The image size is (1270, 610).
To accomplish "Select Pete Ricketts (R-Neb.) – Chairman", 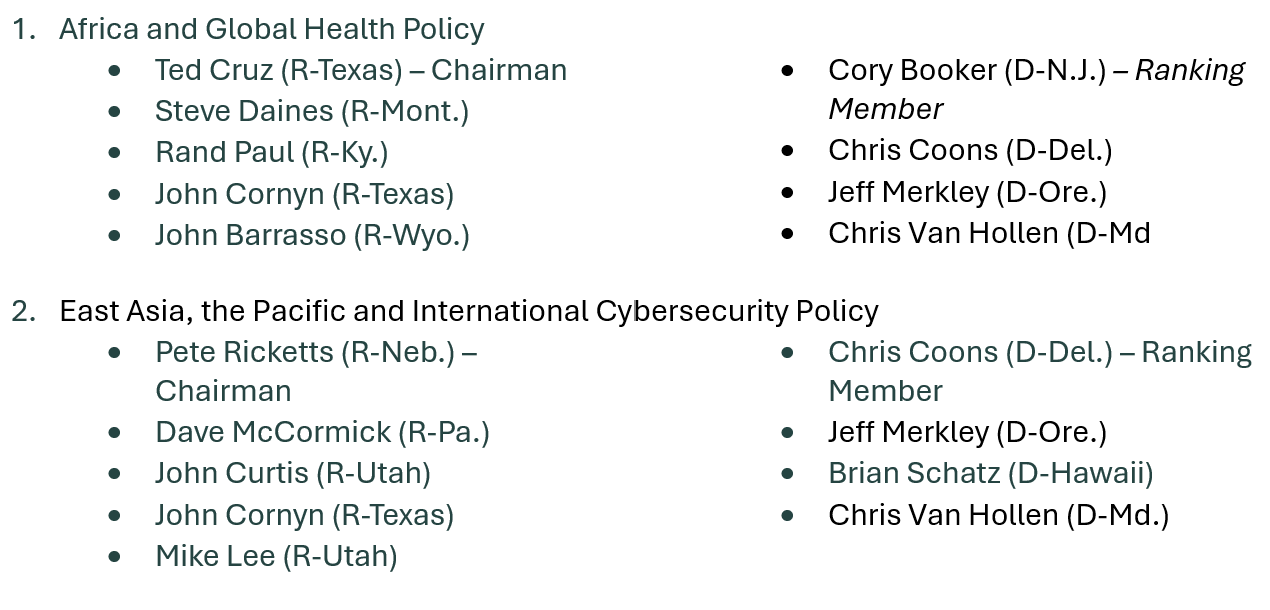I will click(316, 371).
